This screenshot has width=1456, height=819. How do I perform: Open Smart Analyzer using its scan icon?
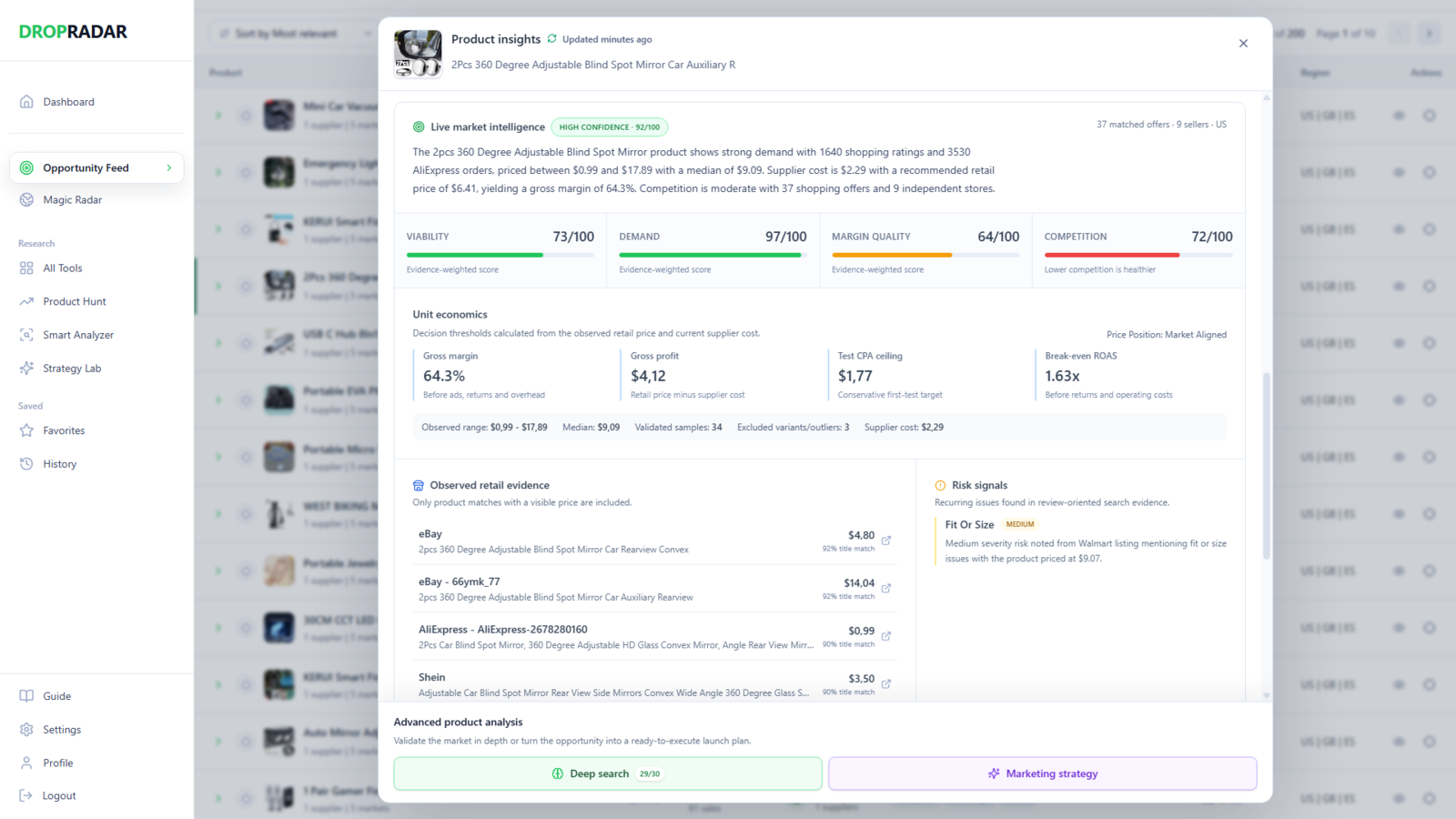26,335
